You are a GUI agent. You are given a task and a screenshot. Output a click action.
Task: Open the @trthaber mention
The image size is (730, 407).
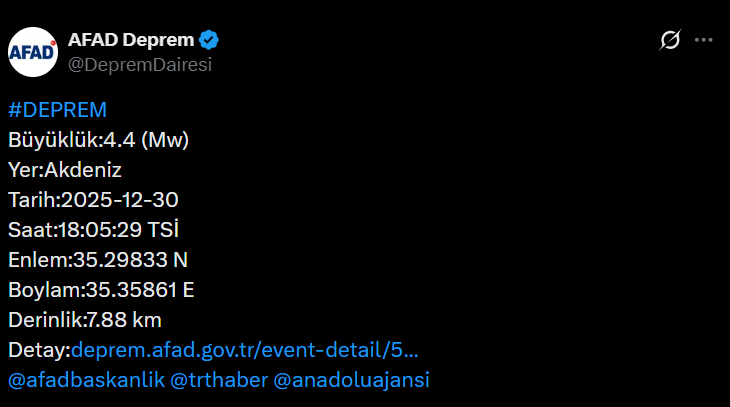(x=215, y=380)
